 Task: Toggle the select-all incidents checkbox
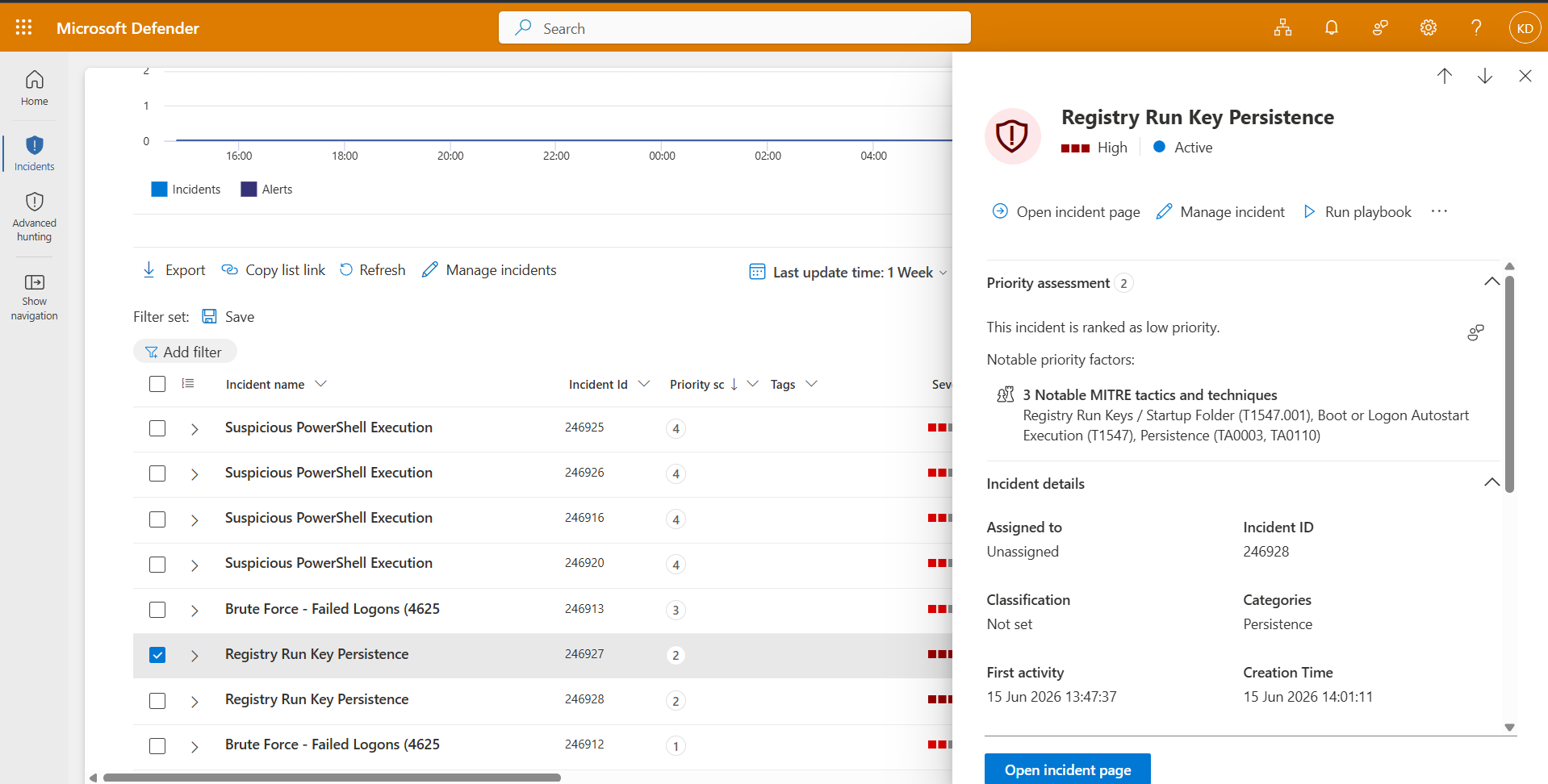[x=157, y=384]
